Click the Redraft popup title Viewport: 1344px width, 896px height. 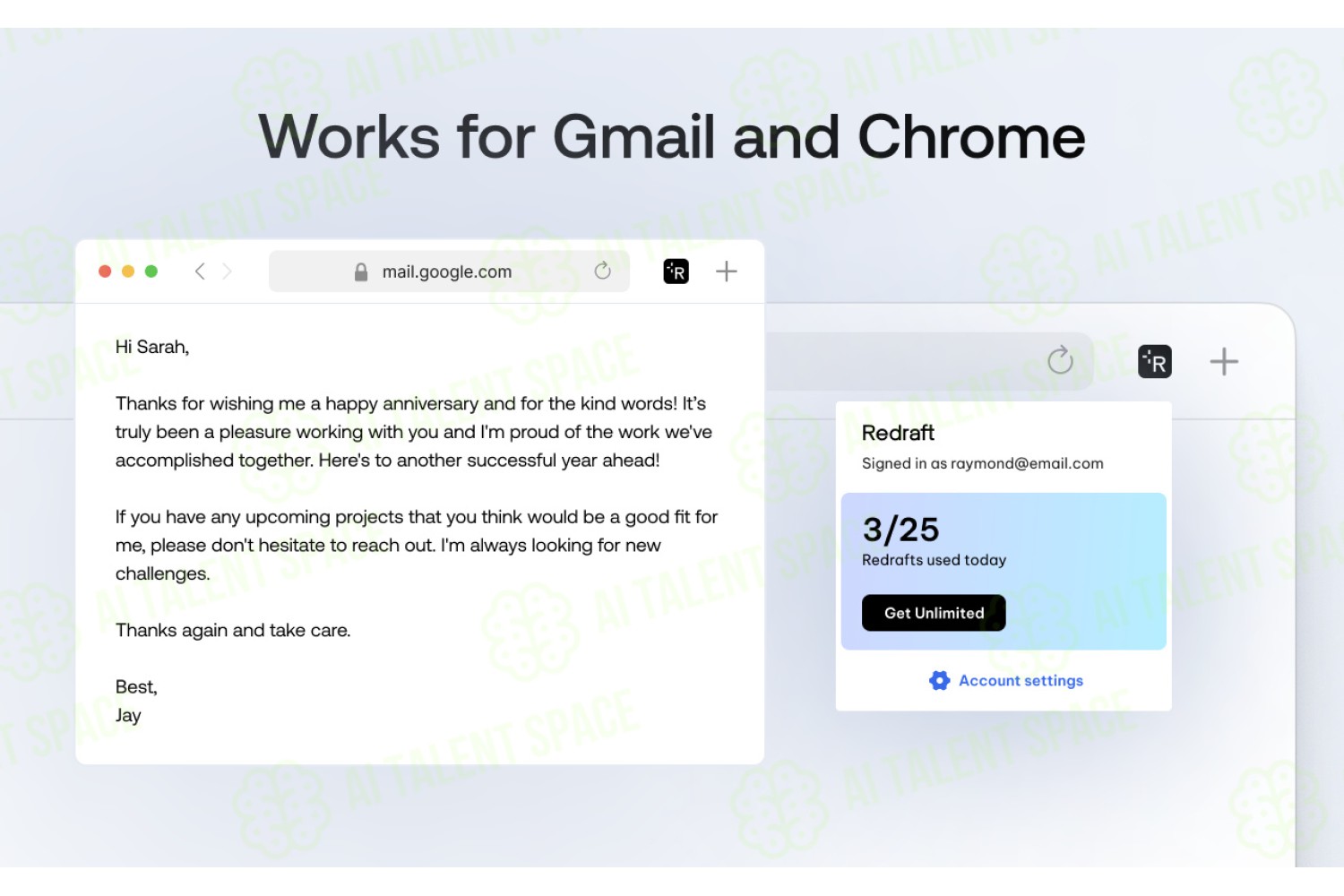[898, 433]
